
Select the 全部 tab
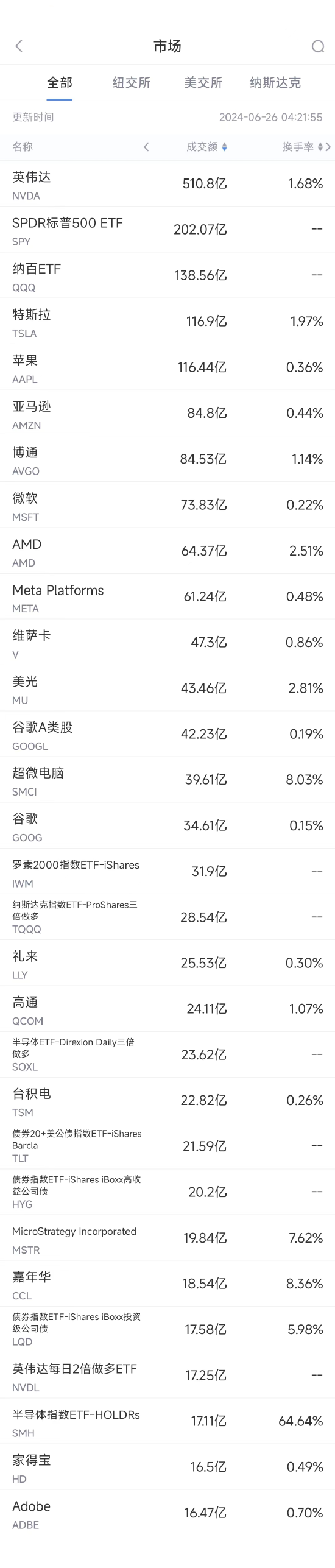coord(60,83)
